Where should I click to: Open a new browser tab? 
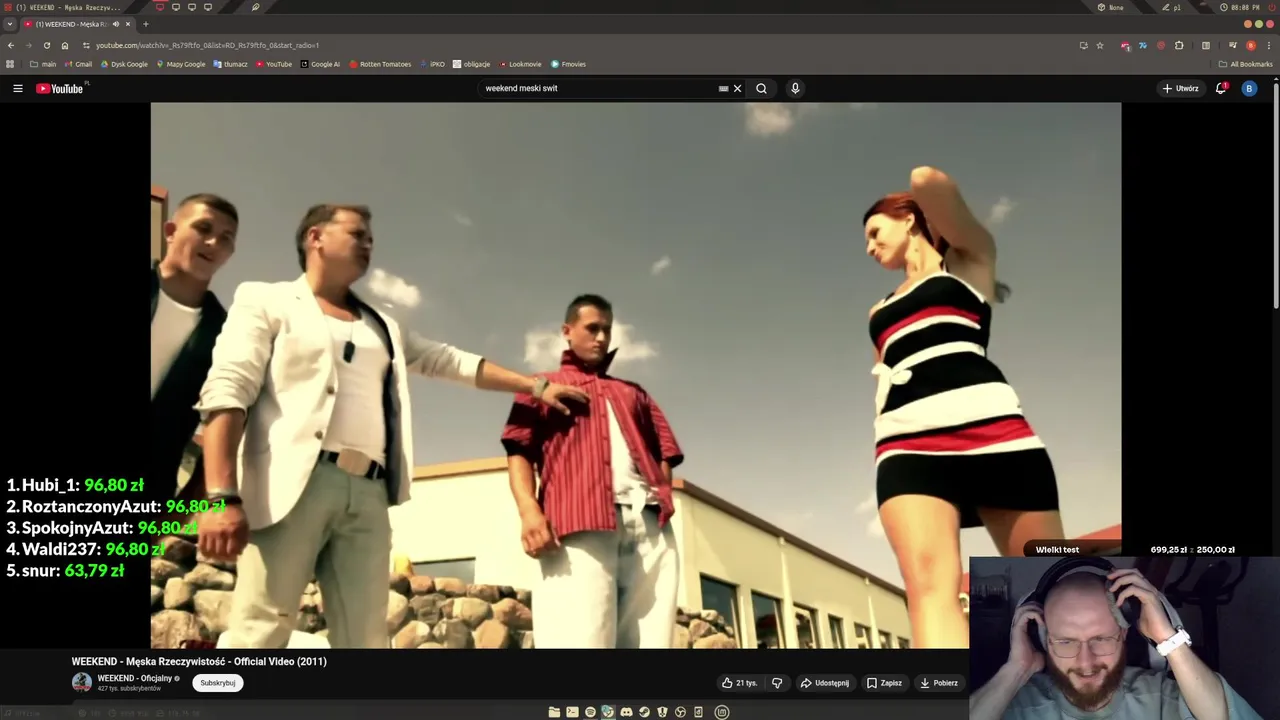(x=145, y=24)
